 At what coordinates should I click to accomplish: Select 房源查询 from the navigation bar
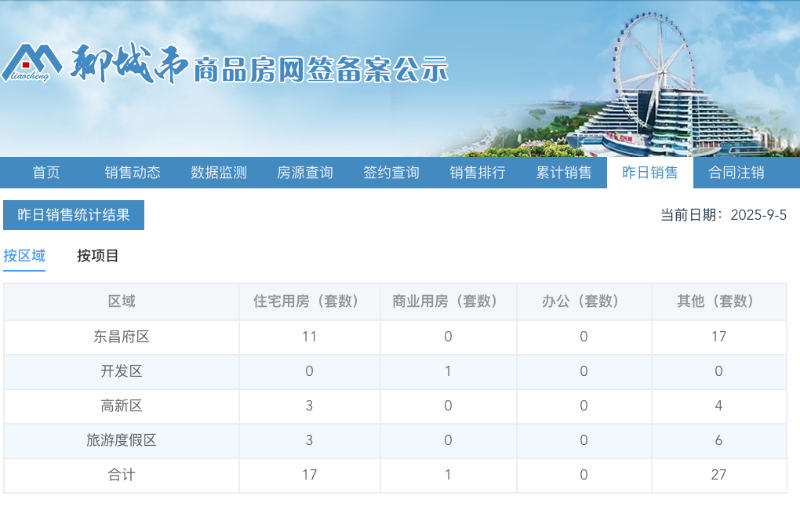(x=305, y=173)
